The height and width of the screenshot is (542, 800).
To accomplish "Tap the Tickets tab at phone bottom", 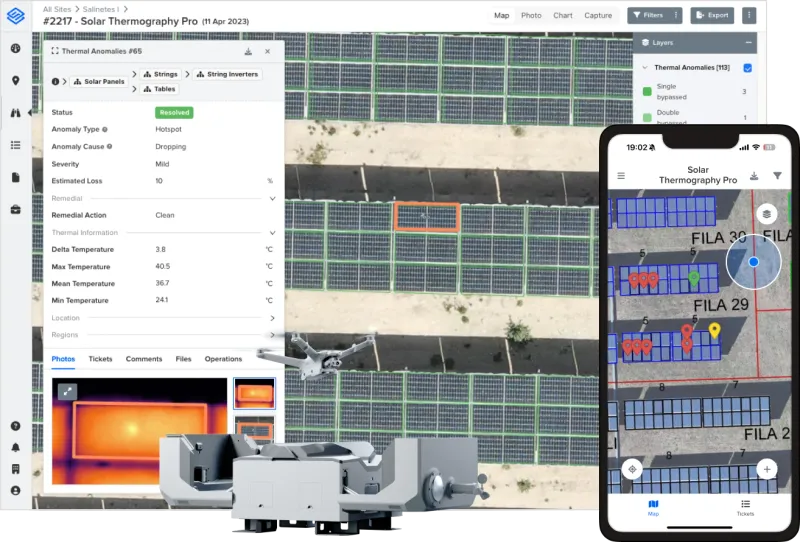I will click(745, 508).
